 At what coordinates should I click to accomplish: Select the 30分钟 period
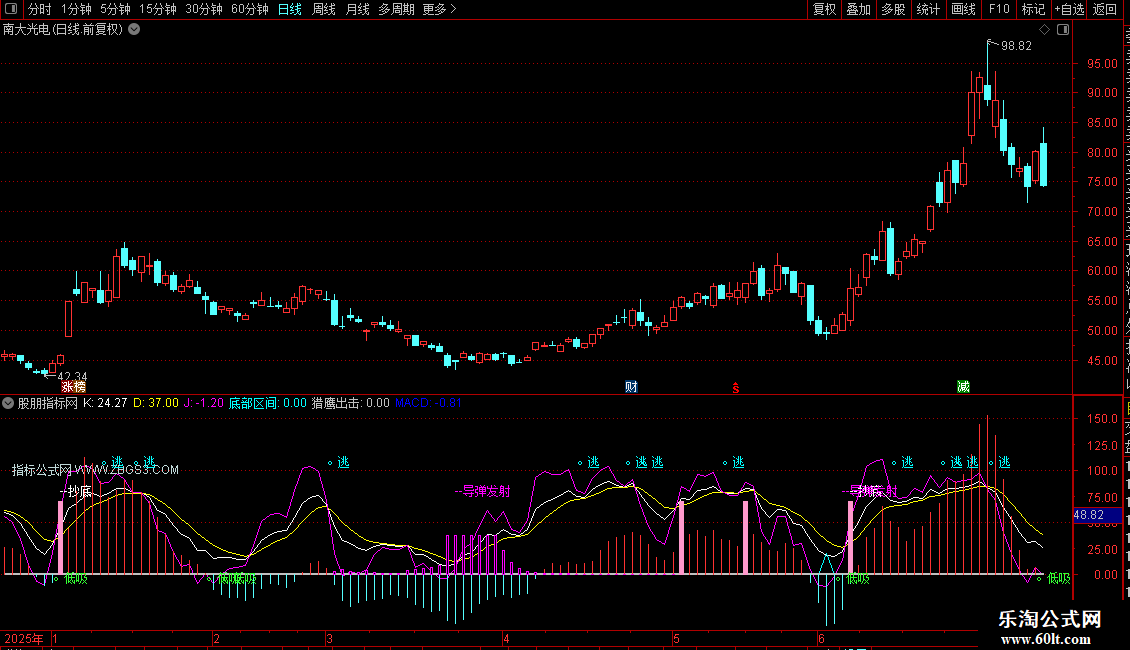204,9
